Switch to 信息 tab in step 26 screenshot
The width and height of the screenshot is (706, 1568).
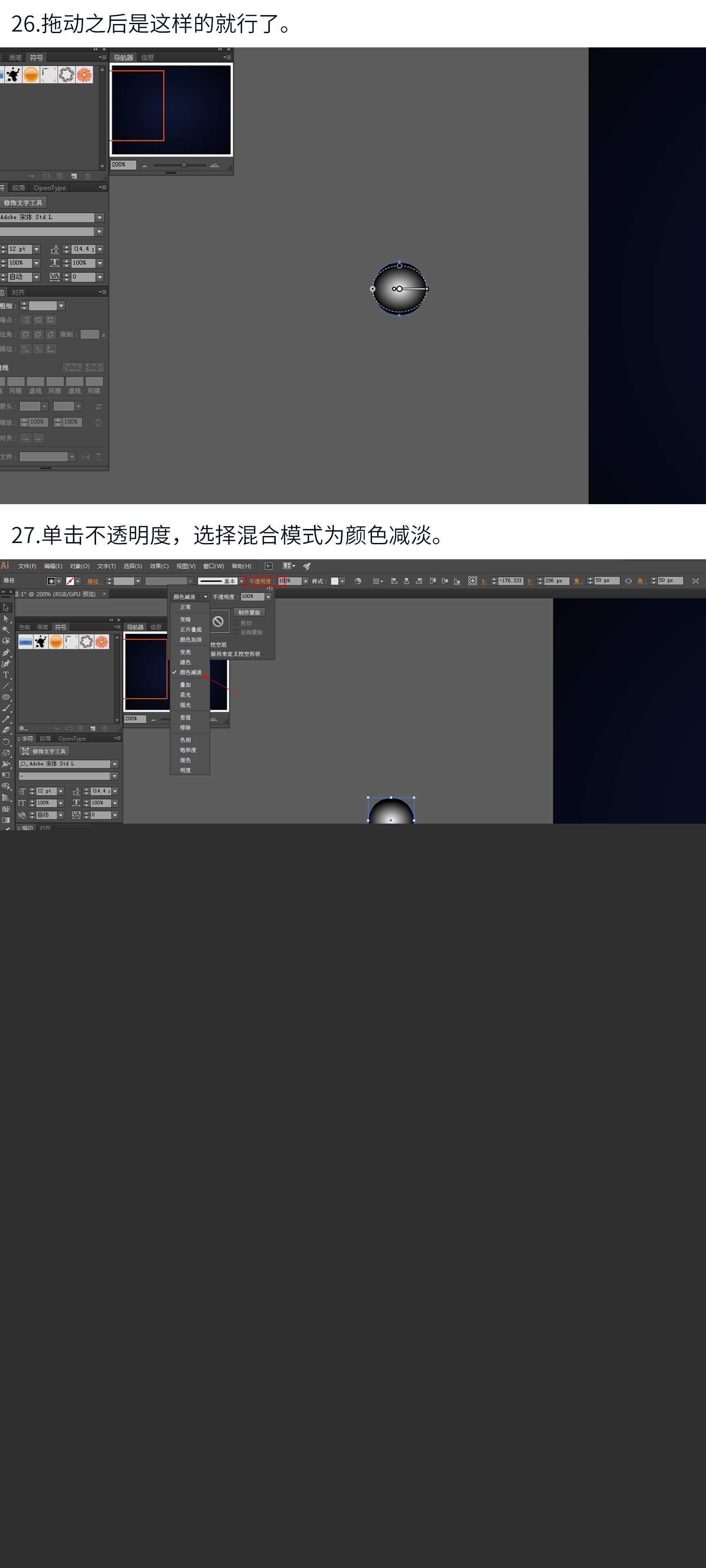(148, 58)
